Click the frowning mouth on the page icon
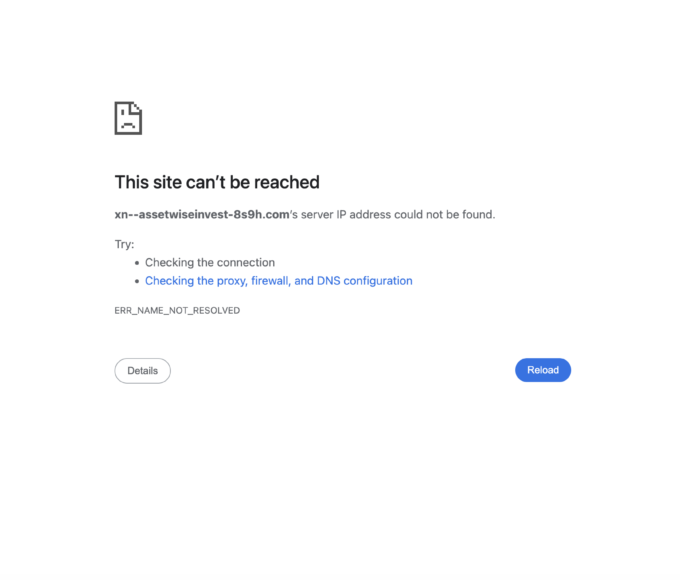 coord(128,125)
